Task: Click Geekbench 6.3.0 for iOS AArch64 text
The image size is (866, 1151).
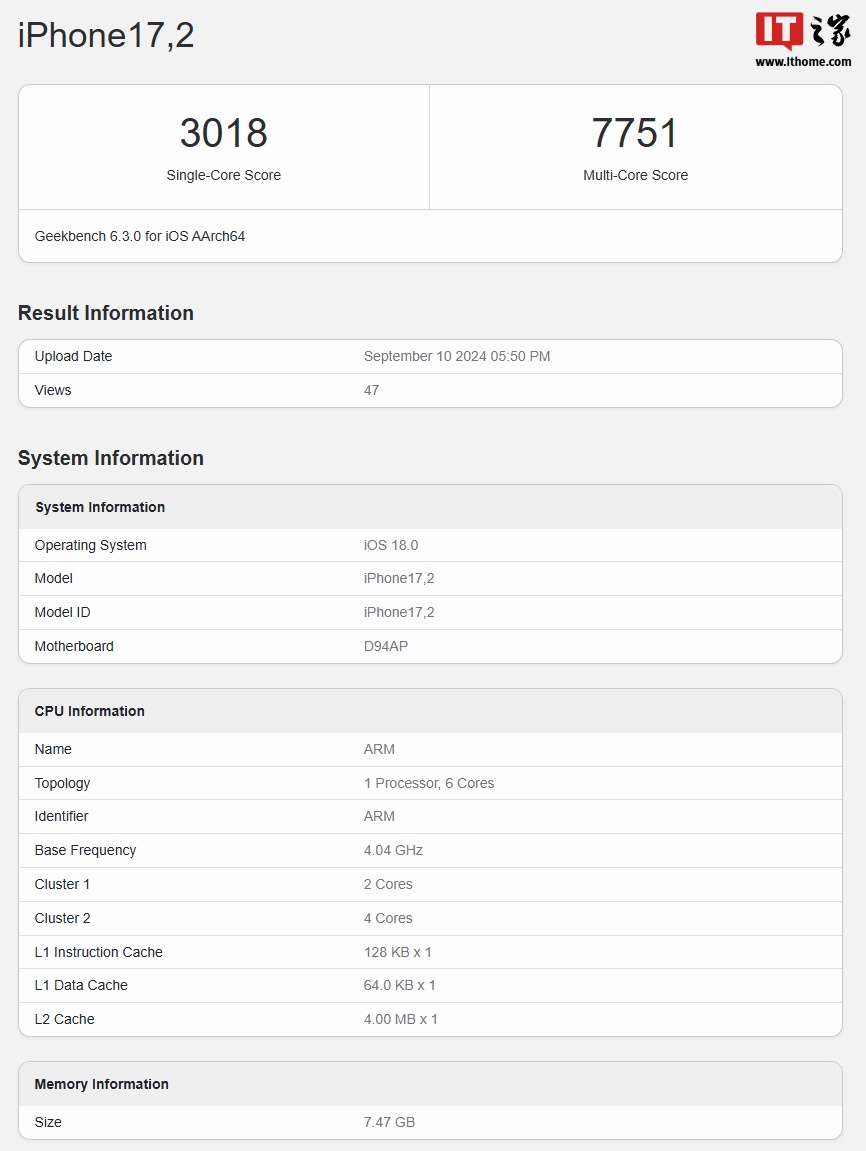Action: 140,236
